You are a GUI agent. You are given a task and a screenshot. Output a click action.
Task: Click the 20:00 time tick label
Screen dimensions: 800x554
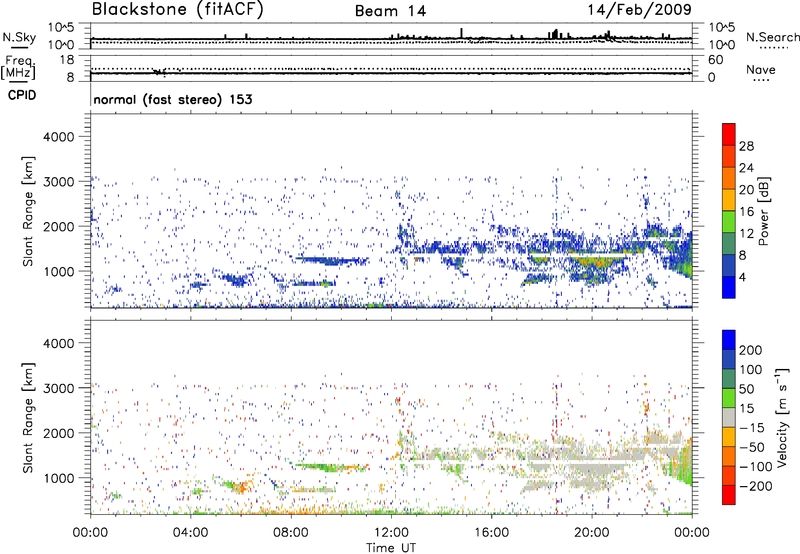[x=592, y=533]
